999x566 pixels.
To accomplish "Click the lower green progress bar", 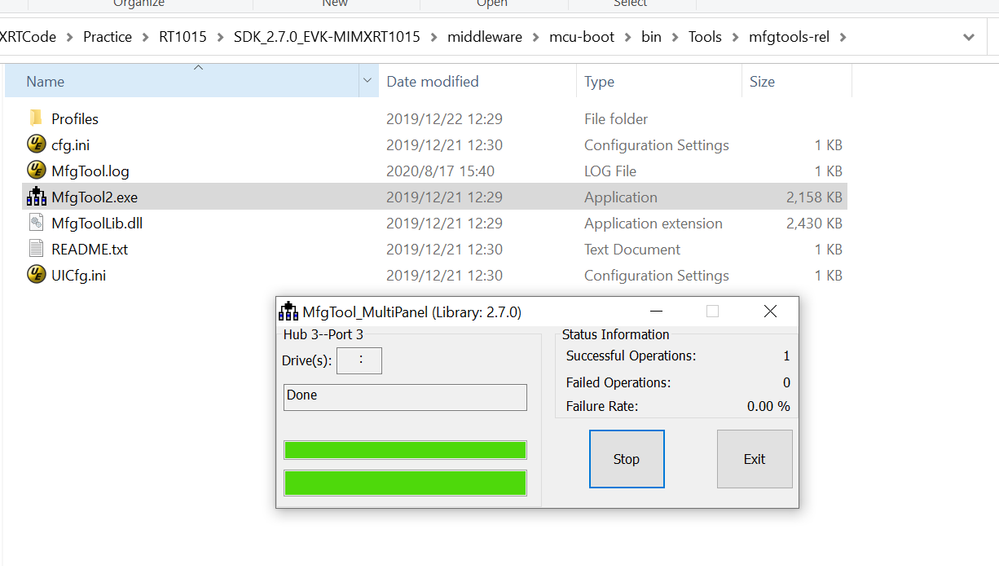I will point(405,483).
